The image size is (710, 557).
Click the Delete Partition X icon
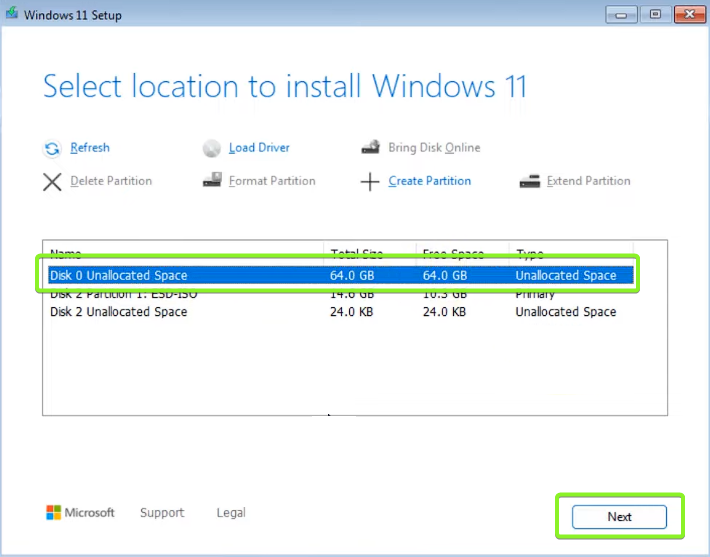pyautogui.click(x=52, y=182)
